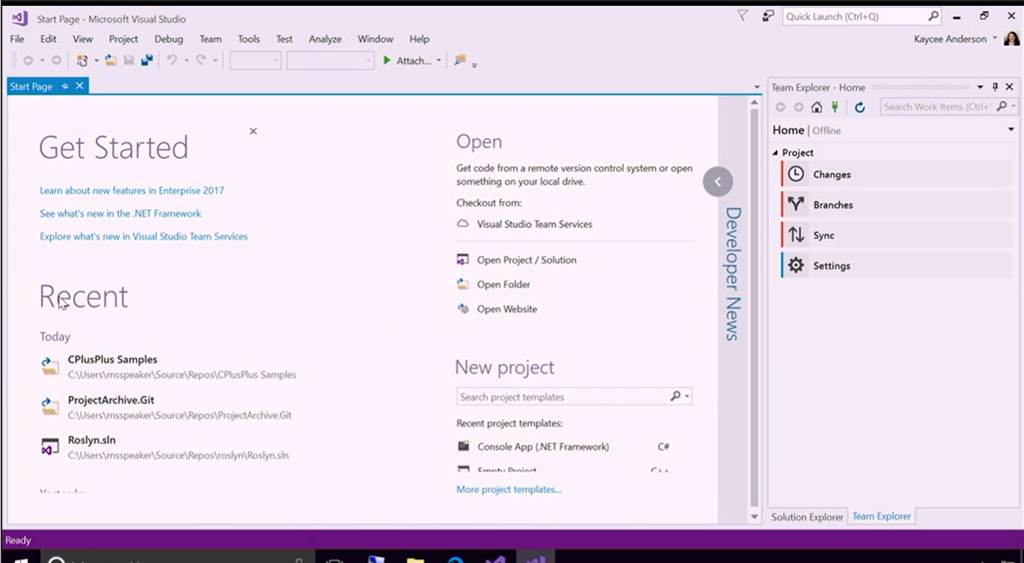This screenshot has height=563, width=1024.
Task: Toggle the pin on Team Explorer panel
Action: 994,87
